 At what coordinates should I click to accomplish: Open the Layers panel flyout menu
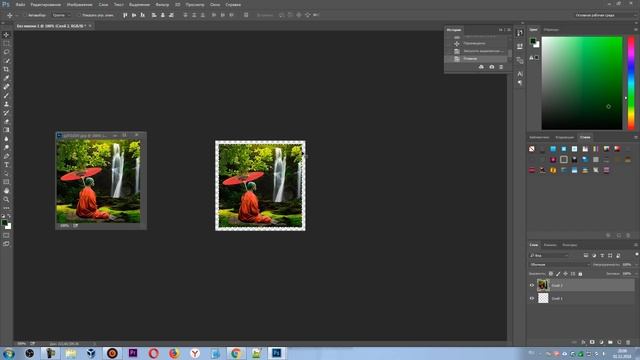636,245
